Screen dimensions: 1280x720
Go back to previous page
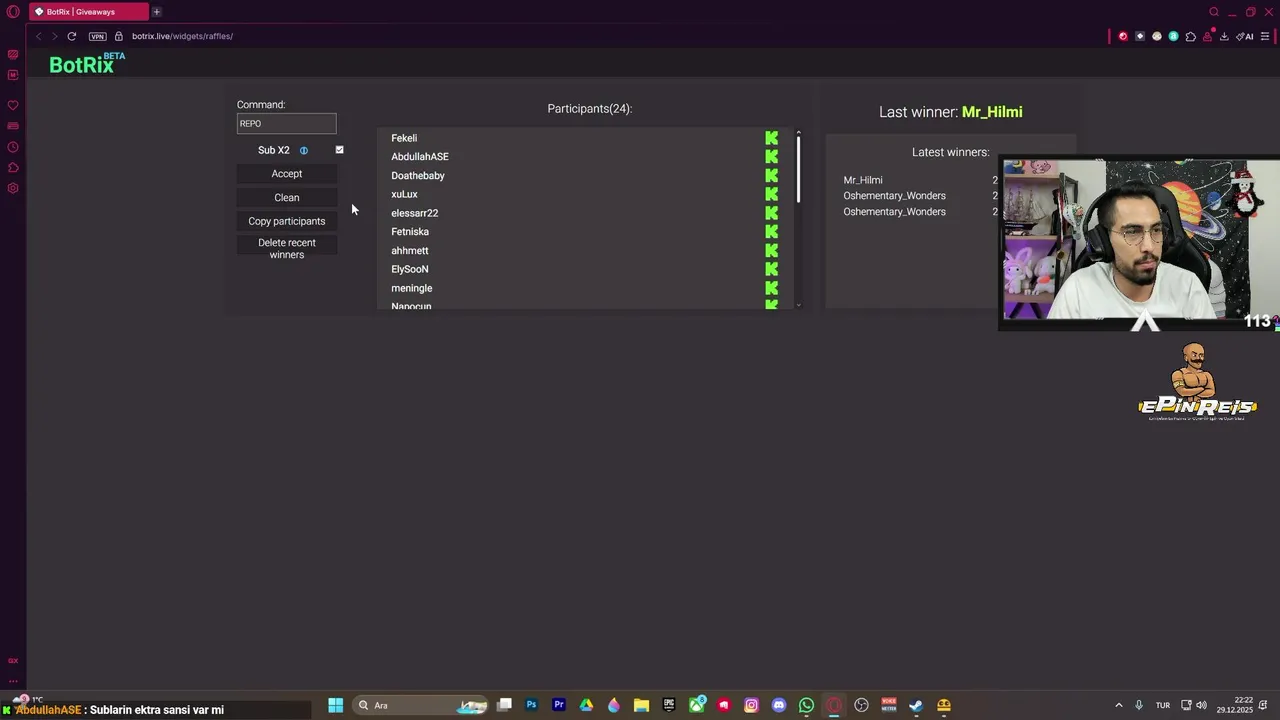(x=39, y=36)
